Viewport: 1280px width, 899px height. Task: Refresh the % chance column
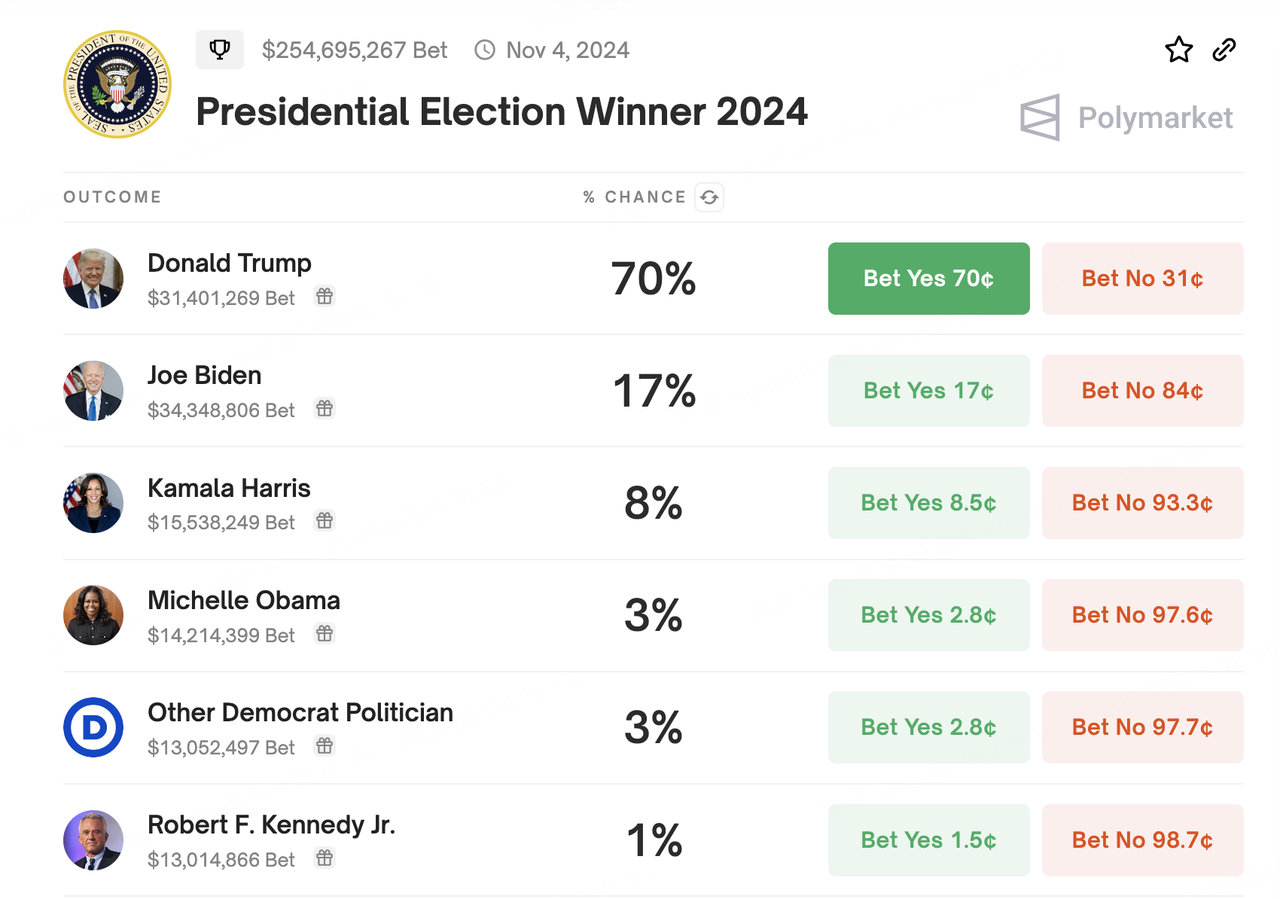point(709,197)
